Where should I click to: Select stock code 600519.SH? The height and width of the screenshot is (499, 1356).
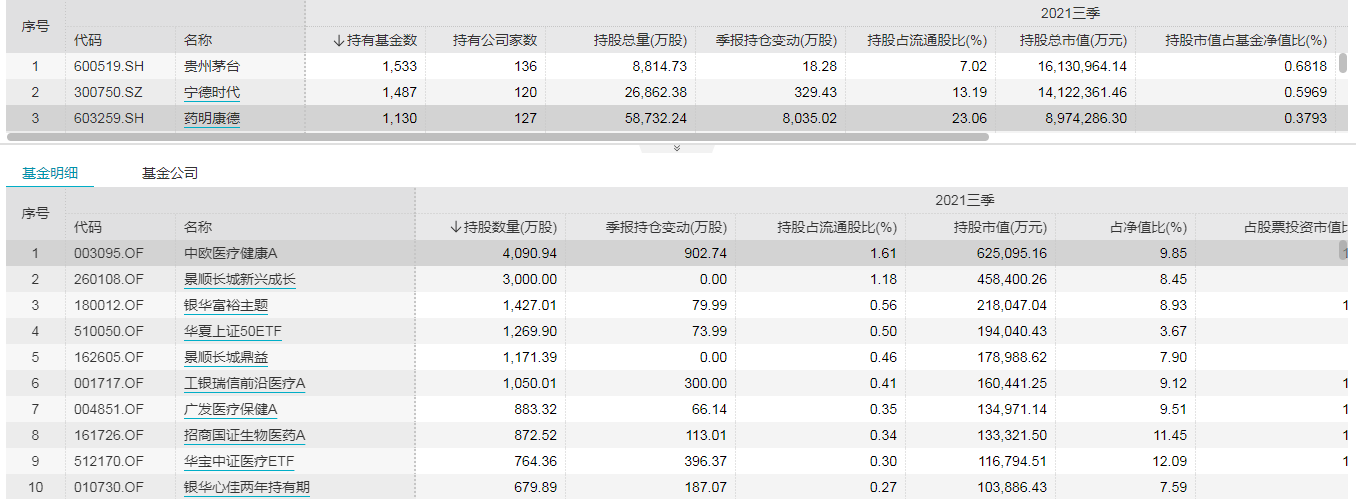(110, 66)
